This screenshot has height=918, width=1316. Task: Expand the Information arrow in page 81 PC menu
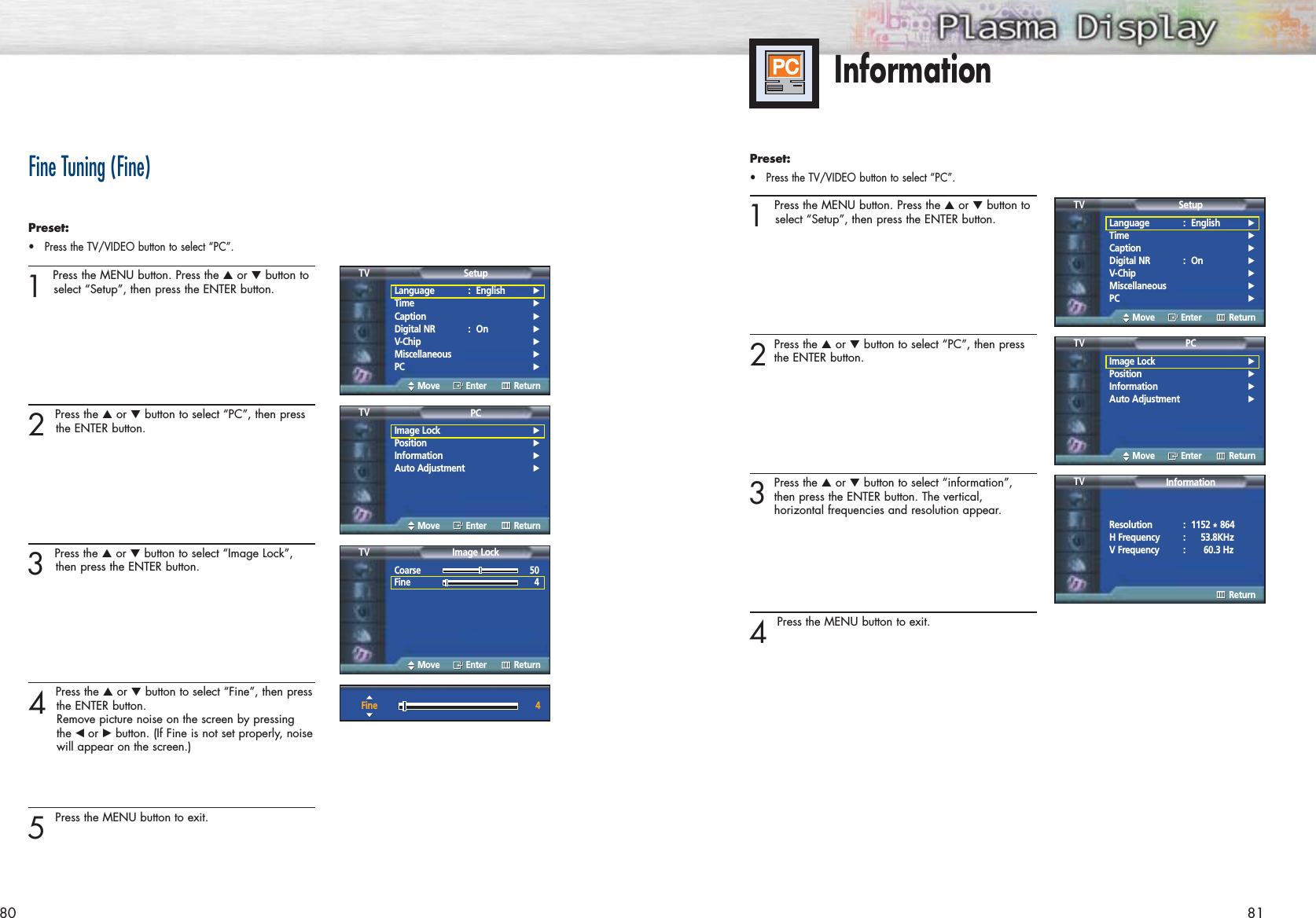1251,387
